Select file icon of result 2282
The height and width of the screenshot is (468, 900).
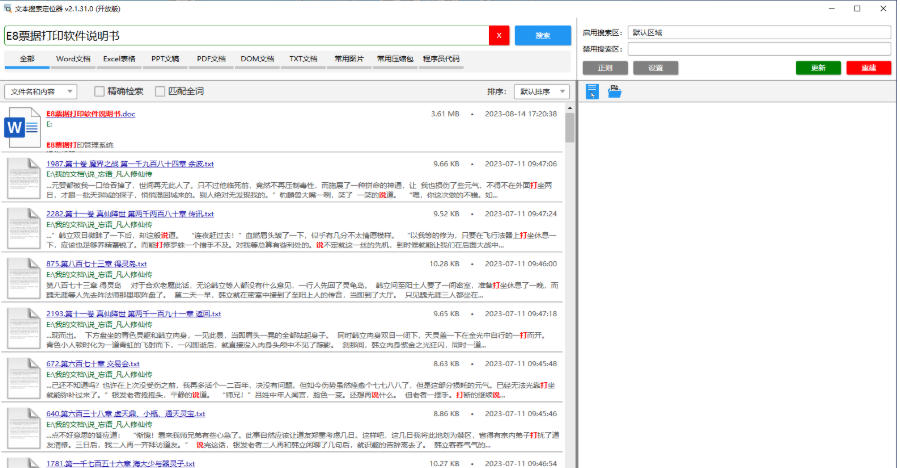tap(23, 228)
